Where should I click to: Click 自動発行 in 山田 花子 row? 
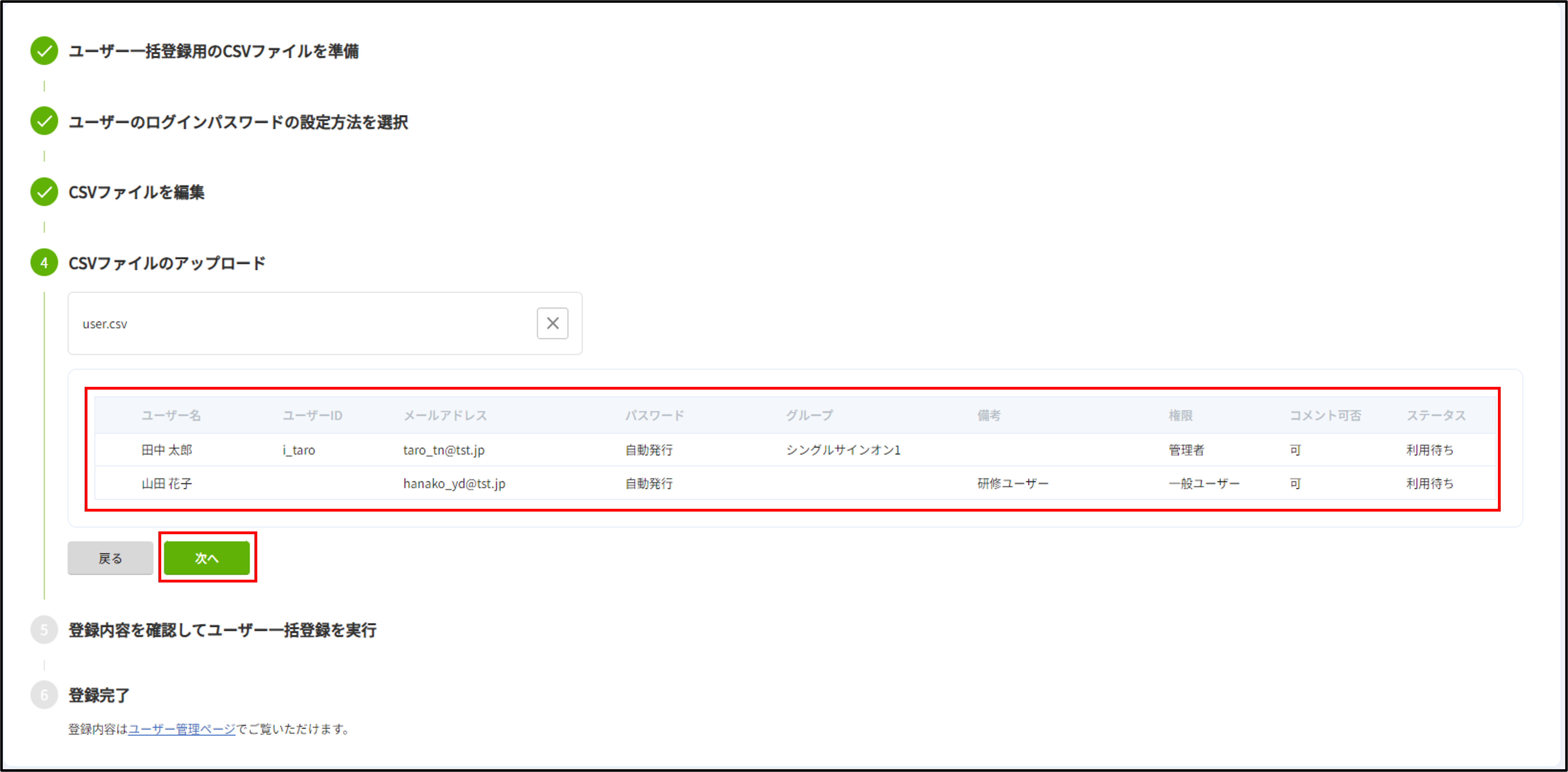pos(649,484)
